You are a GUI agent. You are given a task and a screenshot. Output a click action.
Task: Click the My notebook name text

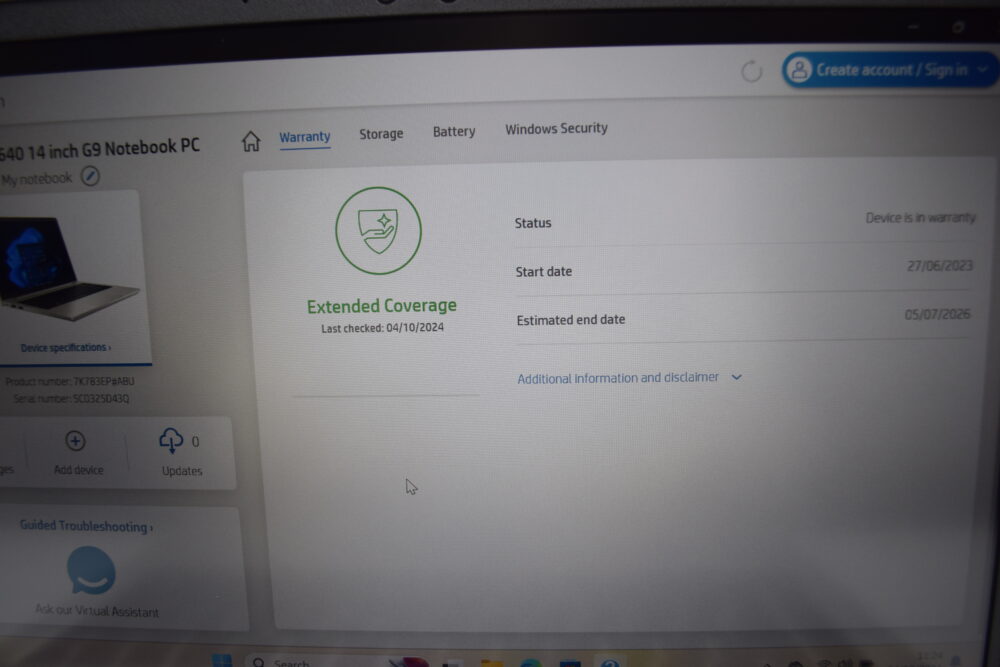pos(36,179)
